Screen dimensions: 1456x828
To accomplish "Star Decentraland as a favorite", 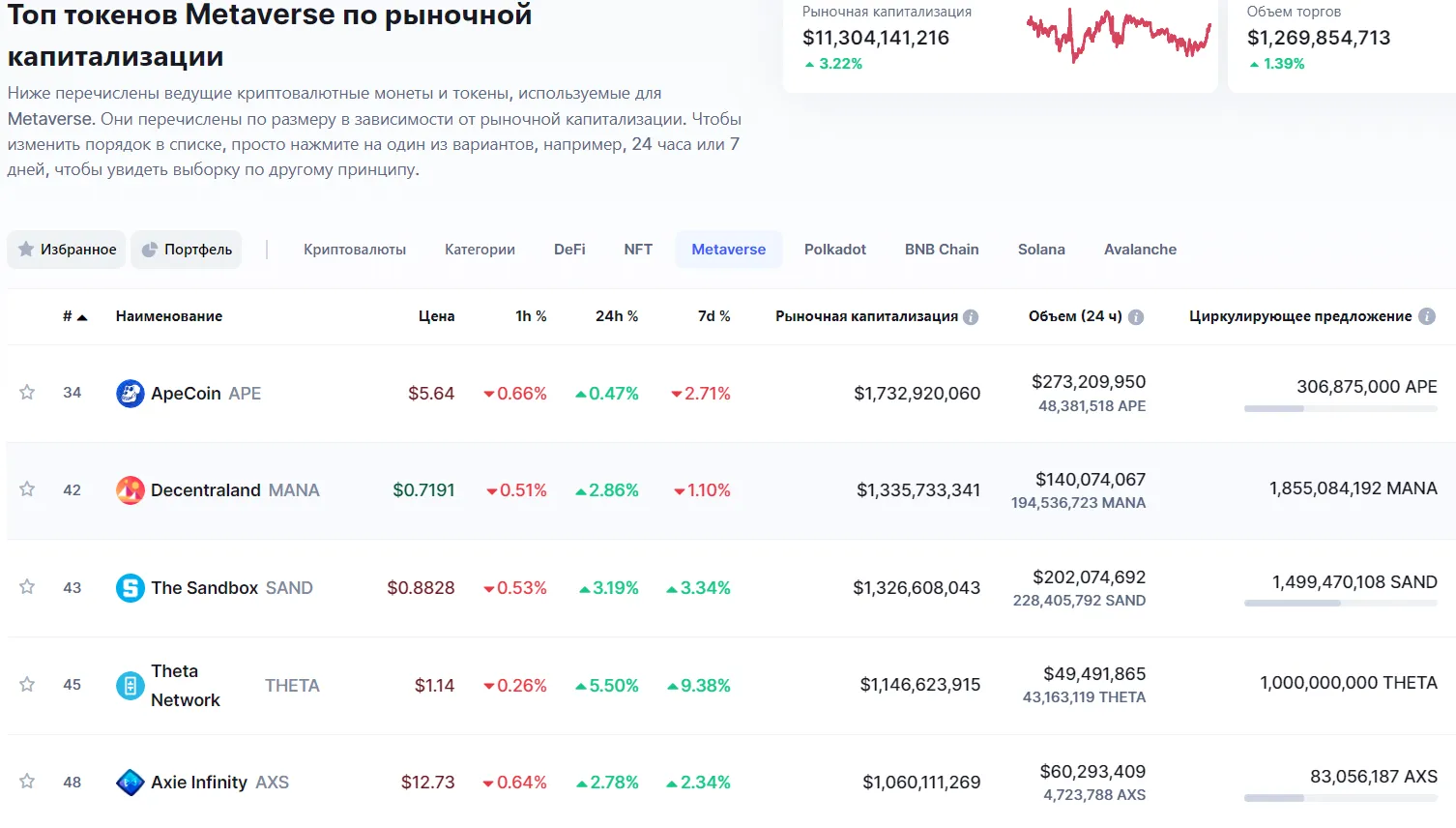I will [27, 489].
